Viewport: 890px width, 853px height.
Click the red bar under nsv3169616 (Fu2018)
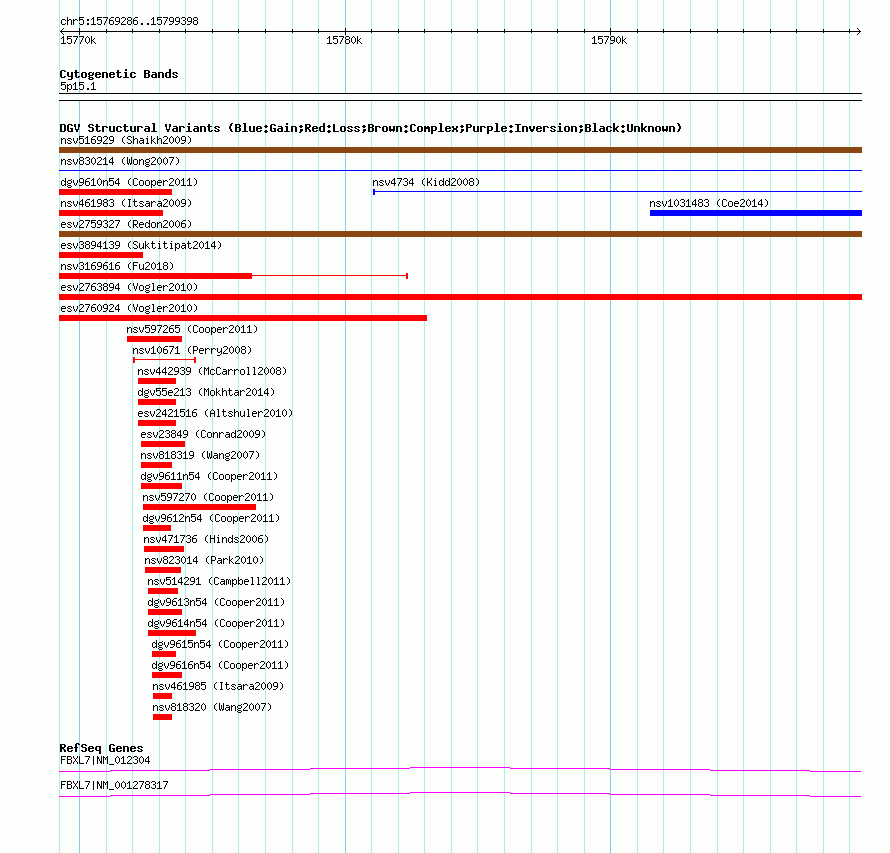156,276
